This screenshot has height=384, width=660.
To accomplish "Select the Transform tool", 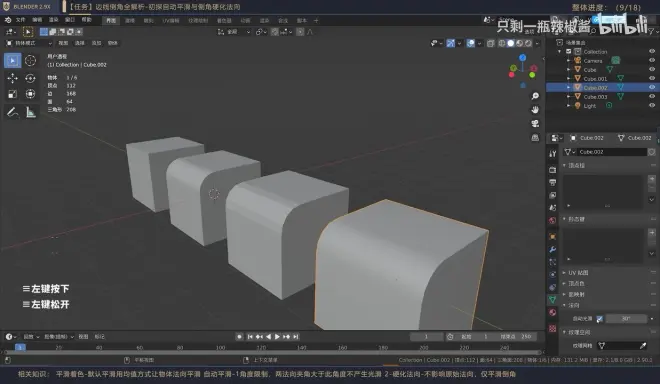I will [30, 94].
